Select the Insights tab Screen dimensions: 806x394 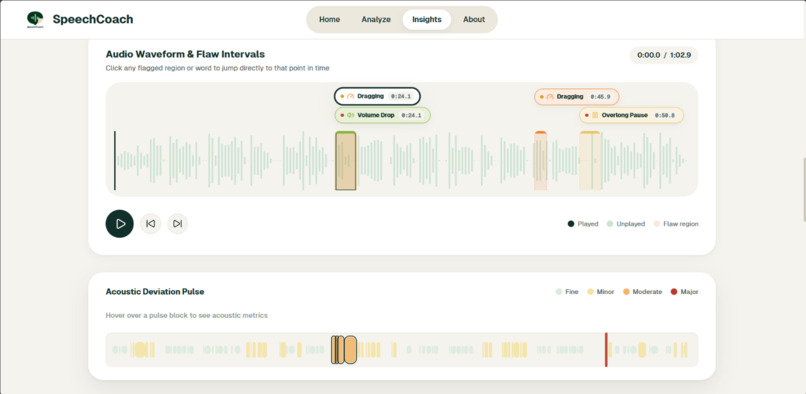pyautogui.click(x=427, y=20)
